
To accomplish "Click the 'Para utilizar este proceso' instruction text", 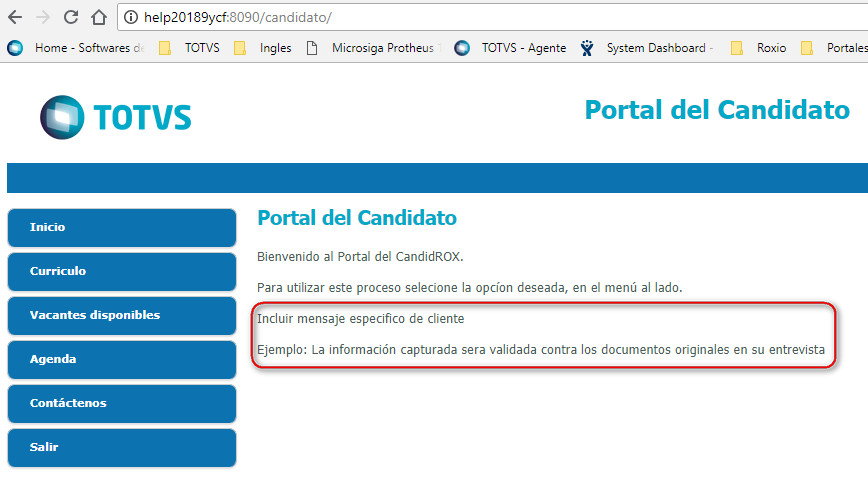I will 469,288.
